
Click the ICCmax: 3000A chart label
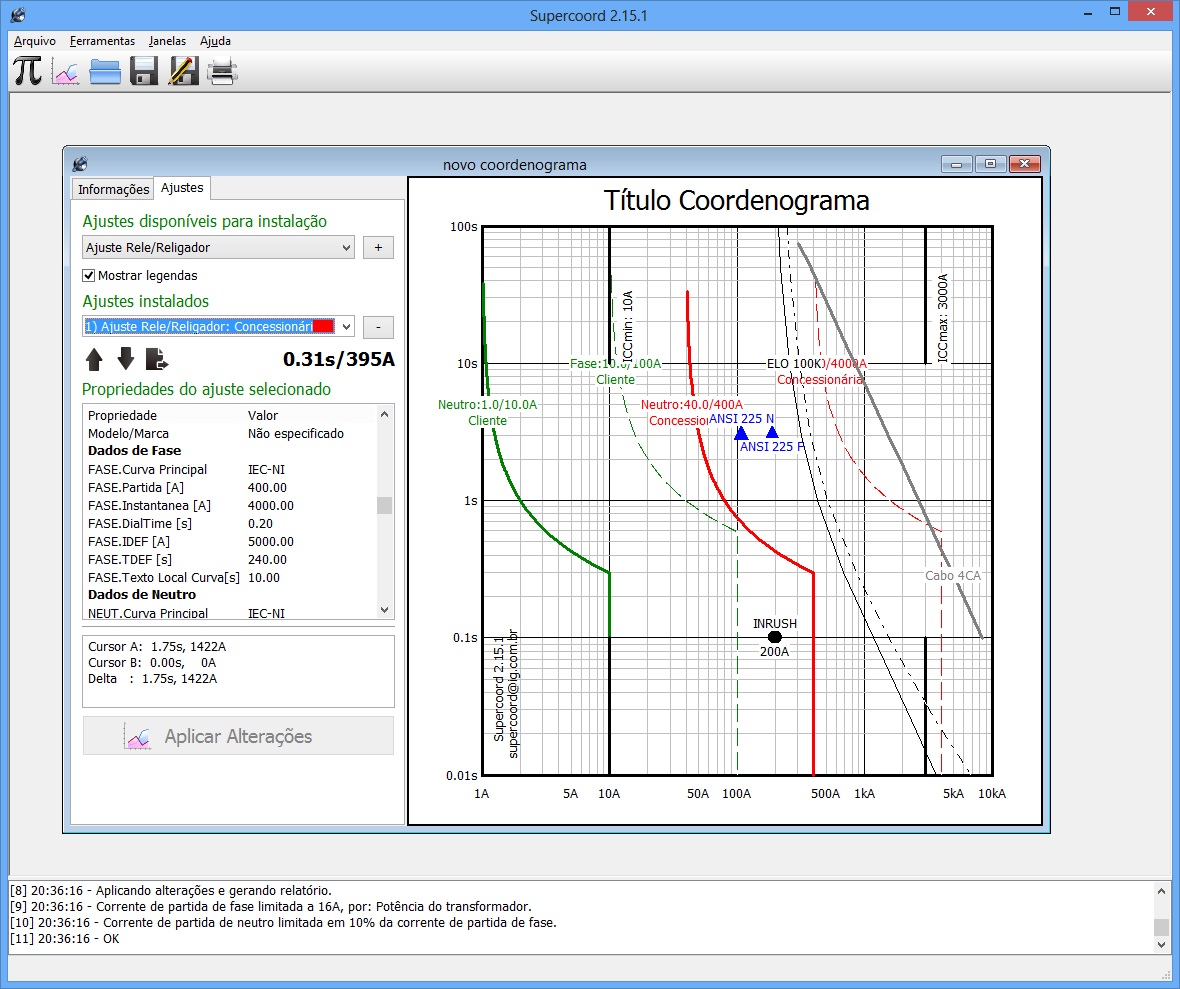click(942, 318)
